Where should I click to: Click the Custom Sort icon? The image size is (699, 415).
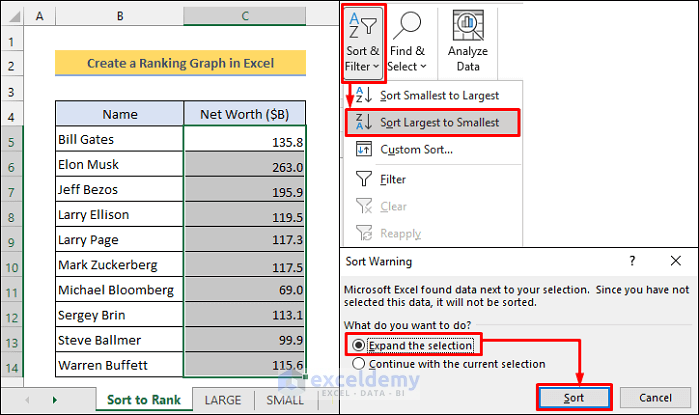coord(364,149)
